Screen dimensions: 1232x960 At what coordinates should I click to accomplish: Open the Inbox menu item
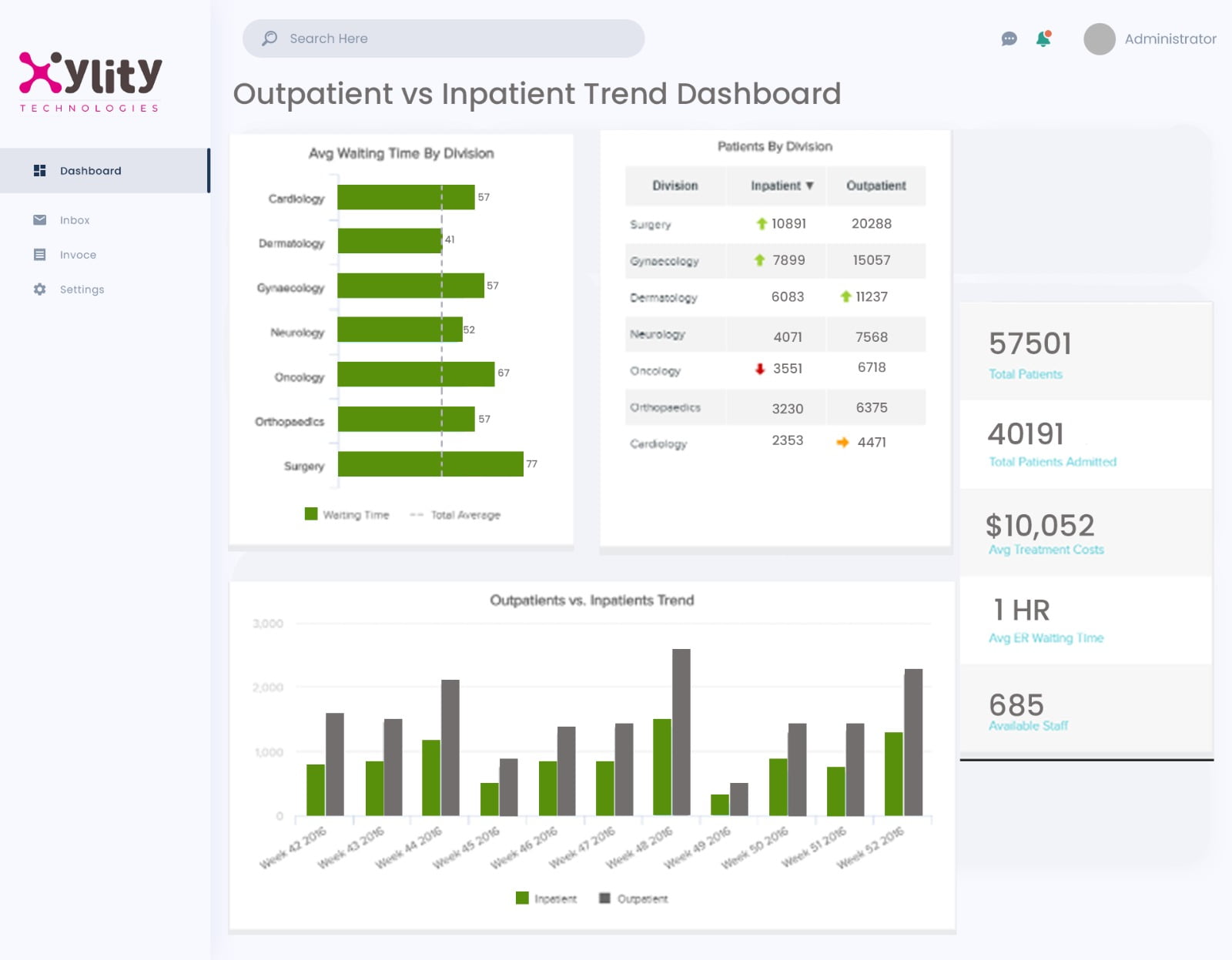point(75,220)
